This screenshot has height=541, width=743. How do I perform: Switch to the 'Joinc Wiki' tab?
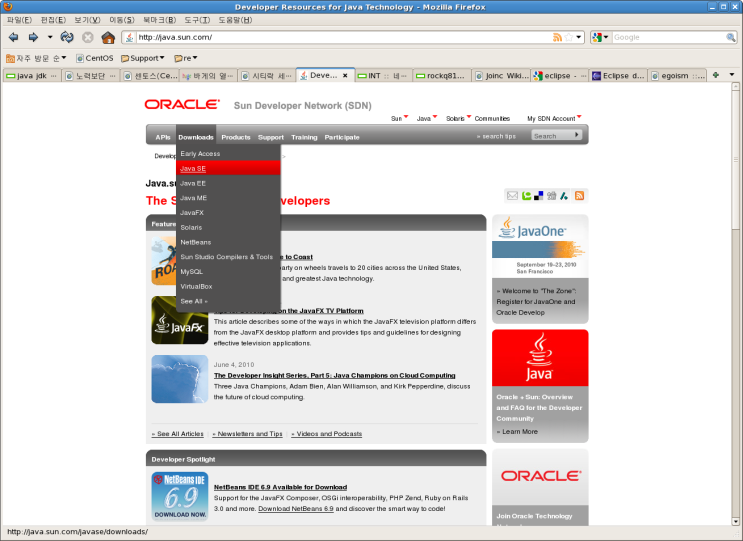coord(501,76)
